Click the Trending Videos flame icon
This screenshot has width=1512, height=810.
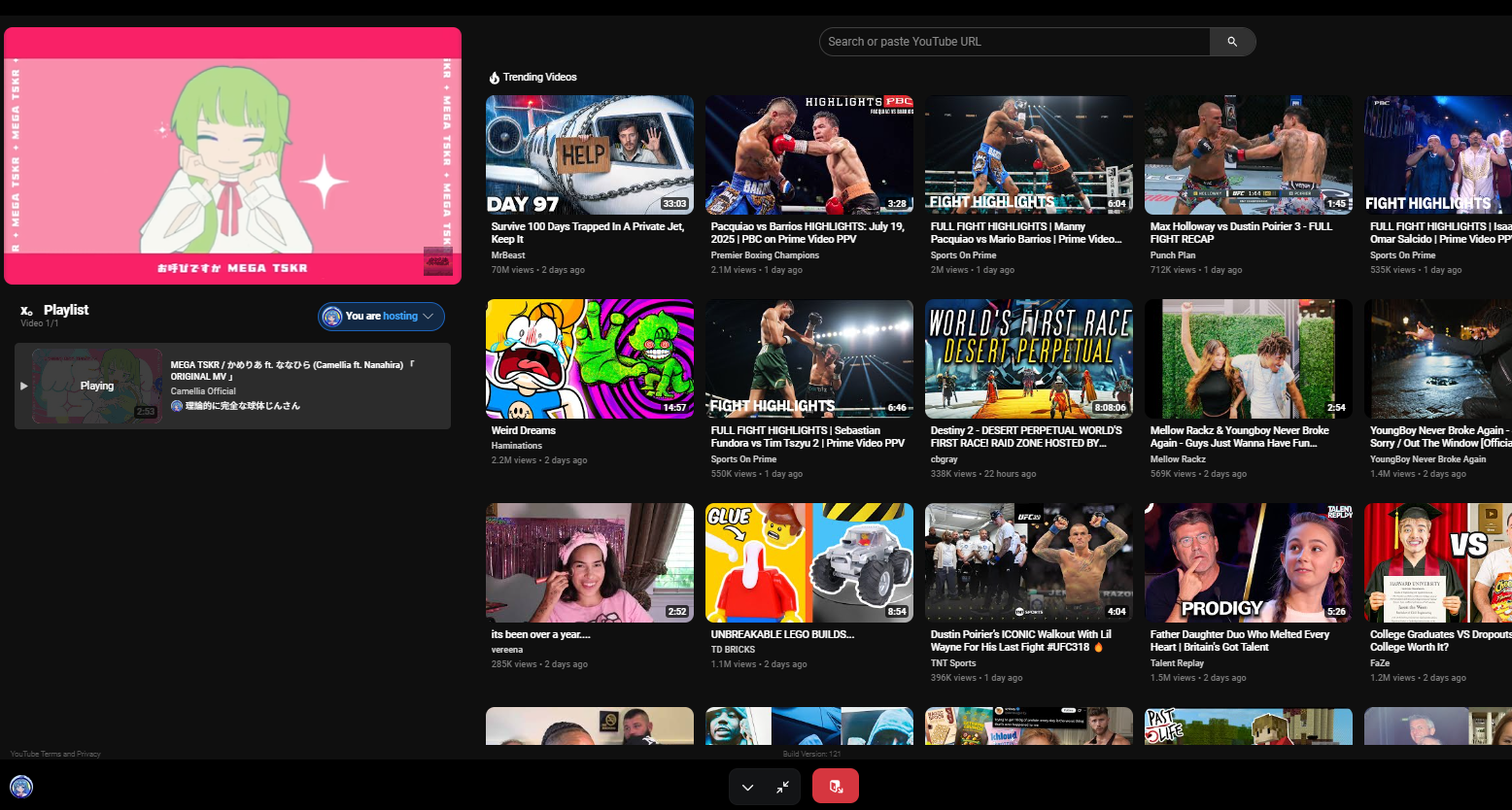[x=494, y=78]
